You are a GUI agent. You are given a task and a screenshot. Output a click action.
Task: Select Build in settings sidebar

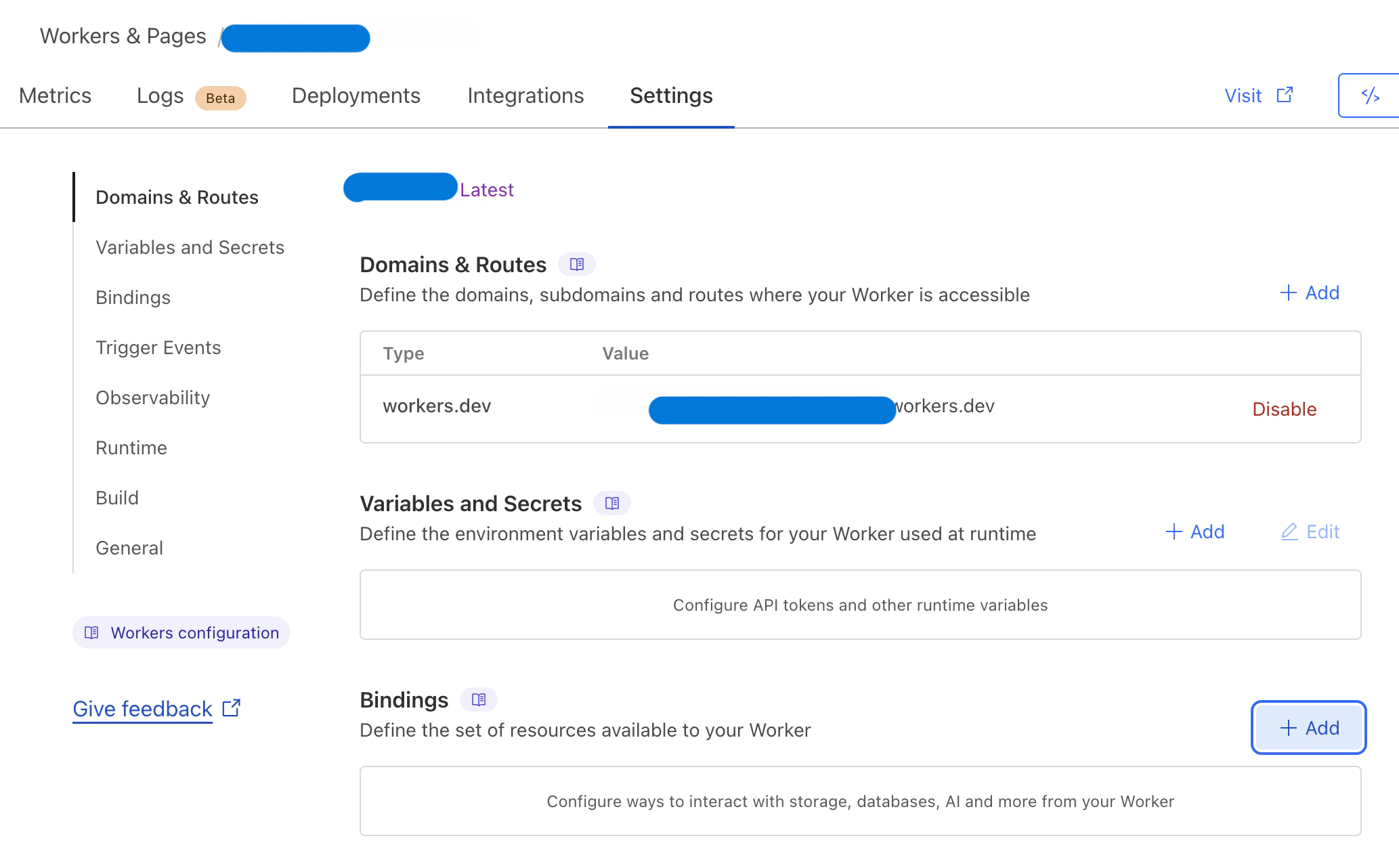[x=117, y=498]
